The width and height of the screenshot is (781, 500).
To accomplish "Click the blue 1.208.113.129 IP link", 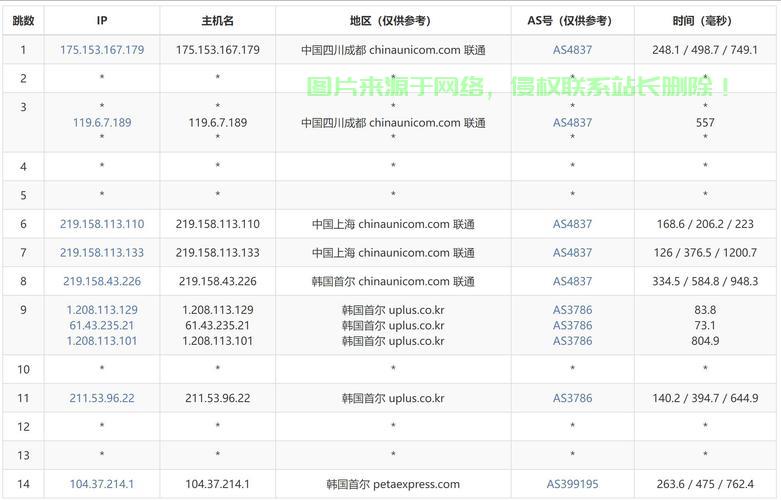I will pos(102,310).
